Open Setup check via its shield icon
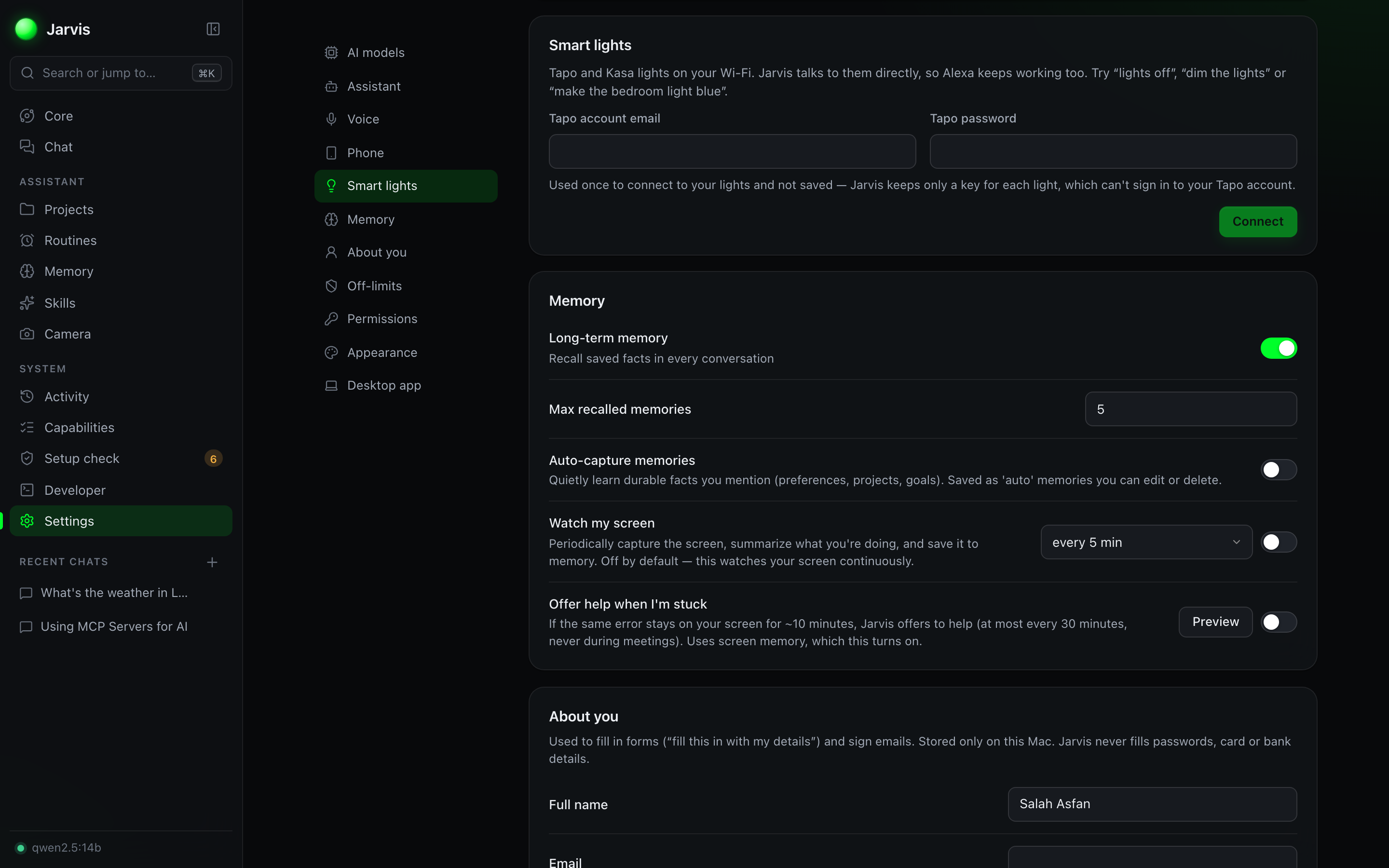The image size is (1389, 868). point(27,458)
